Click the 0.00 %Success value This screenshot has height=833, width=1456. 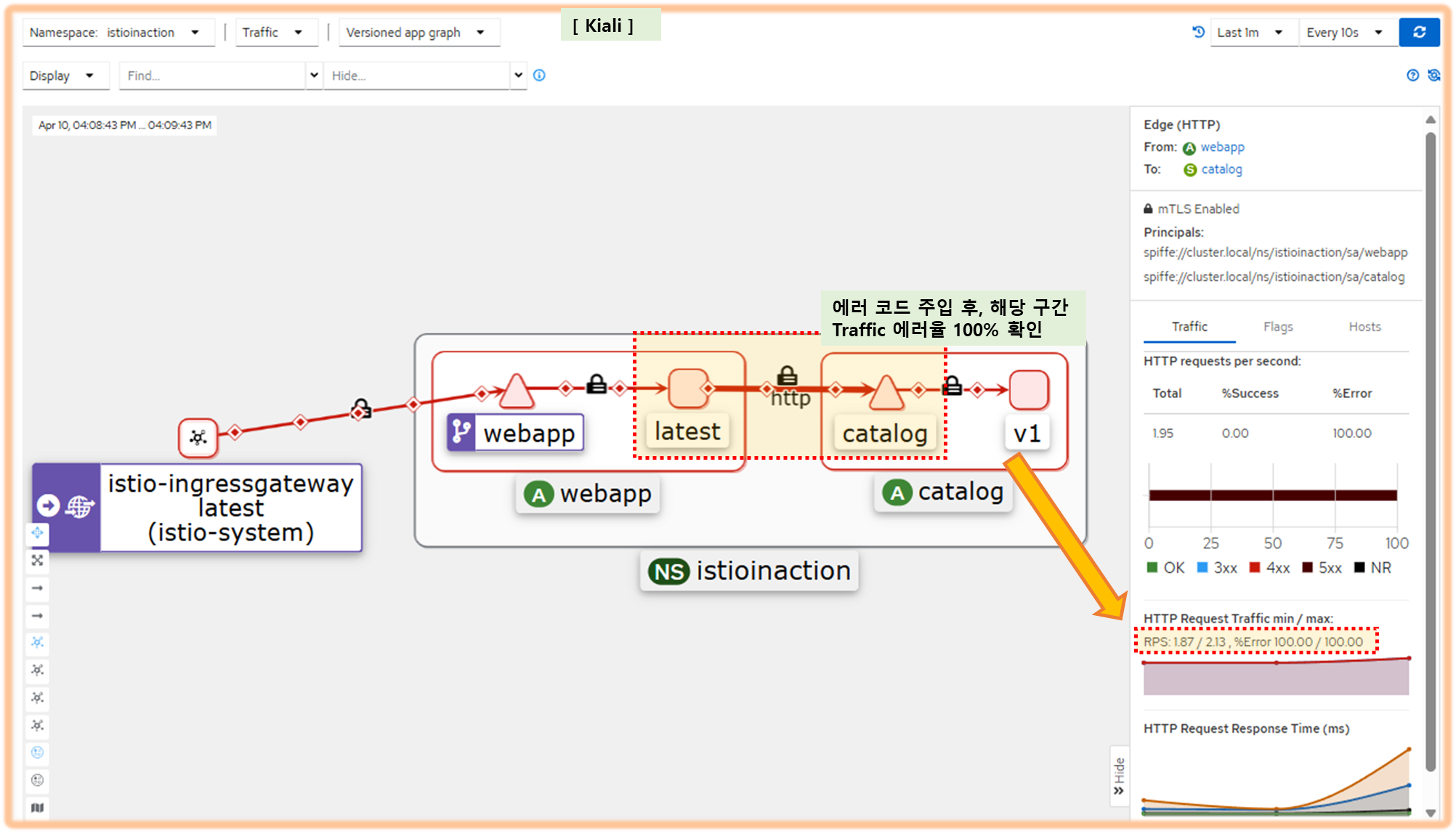point(1235,433)
